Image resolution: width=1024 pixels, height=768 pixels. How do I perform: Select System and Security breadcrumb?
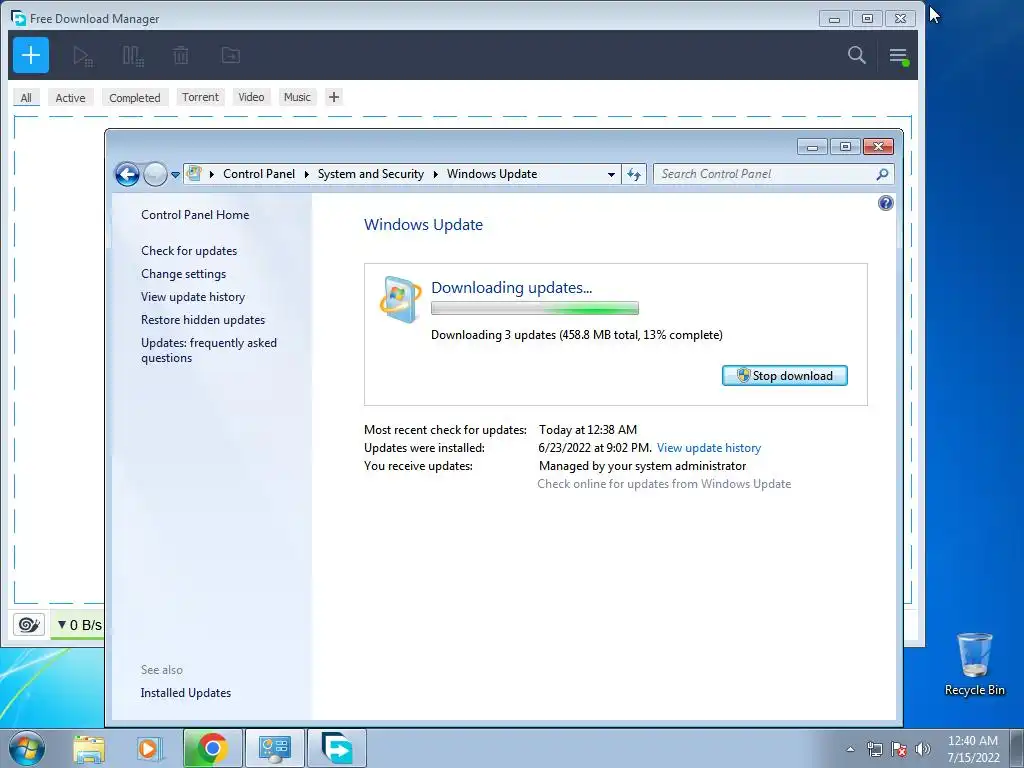pos(371,174)
